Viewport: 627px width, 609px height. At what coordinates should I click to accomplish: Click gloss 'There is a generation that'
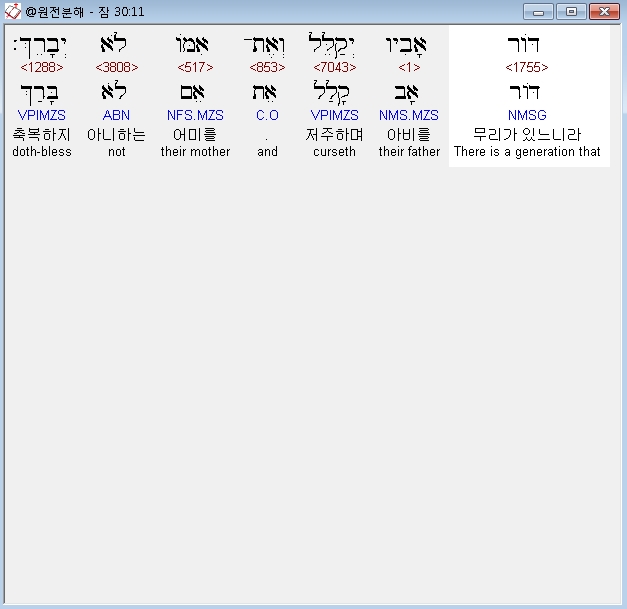527,152
